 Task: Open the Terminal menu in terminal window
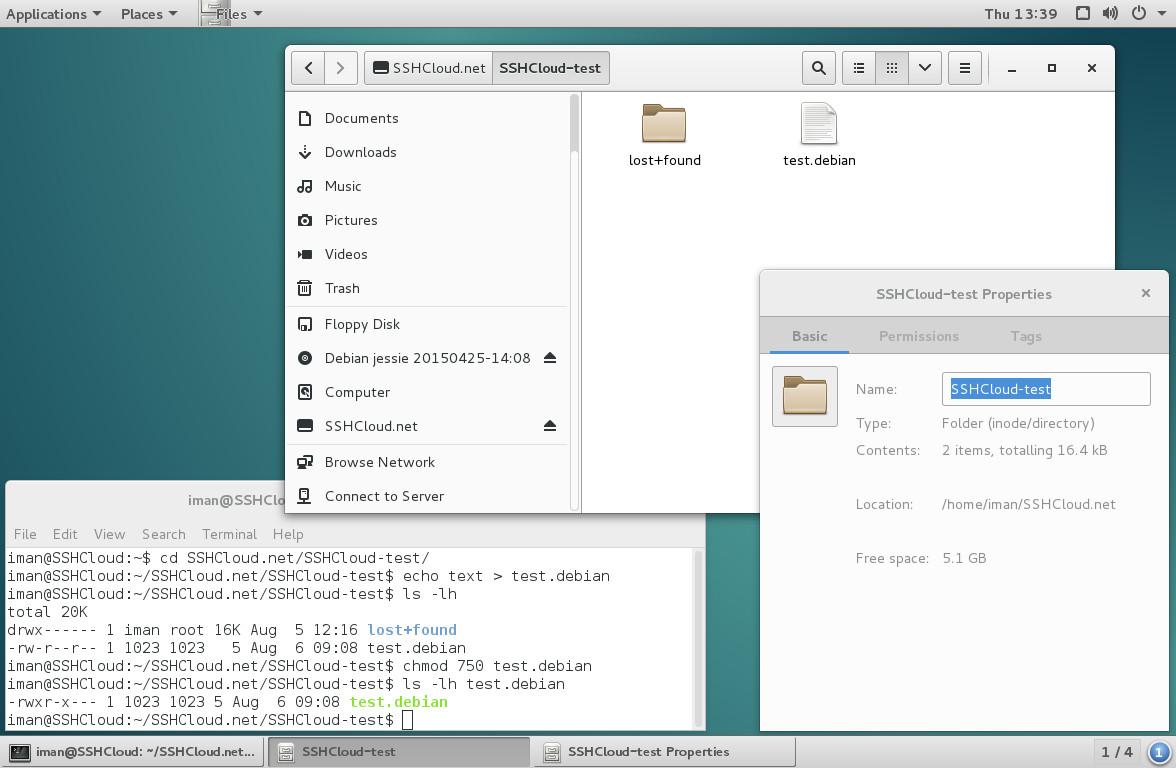coord(229,534)
